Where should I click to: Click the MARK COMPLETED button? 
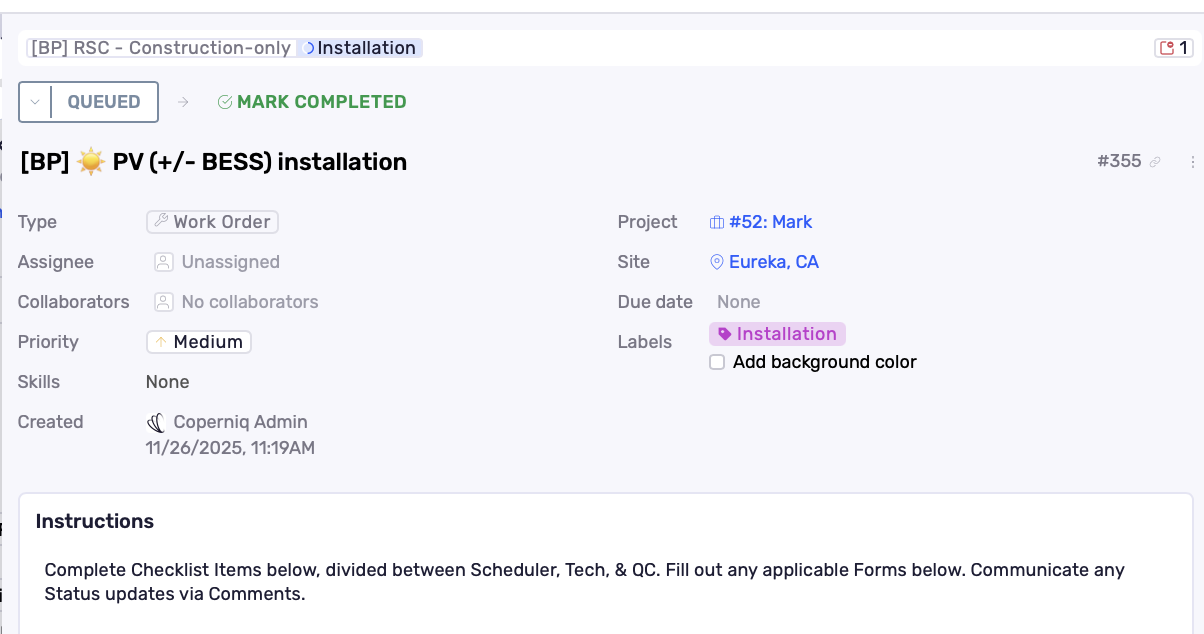(312, 102)
